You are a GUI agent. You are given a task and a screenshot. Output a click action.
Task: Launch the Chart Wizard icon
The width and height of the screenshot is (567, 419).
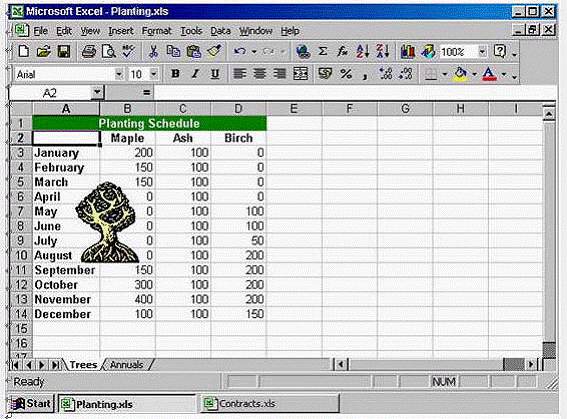[408, 52]
